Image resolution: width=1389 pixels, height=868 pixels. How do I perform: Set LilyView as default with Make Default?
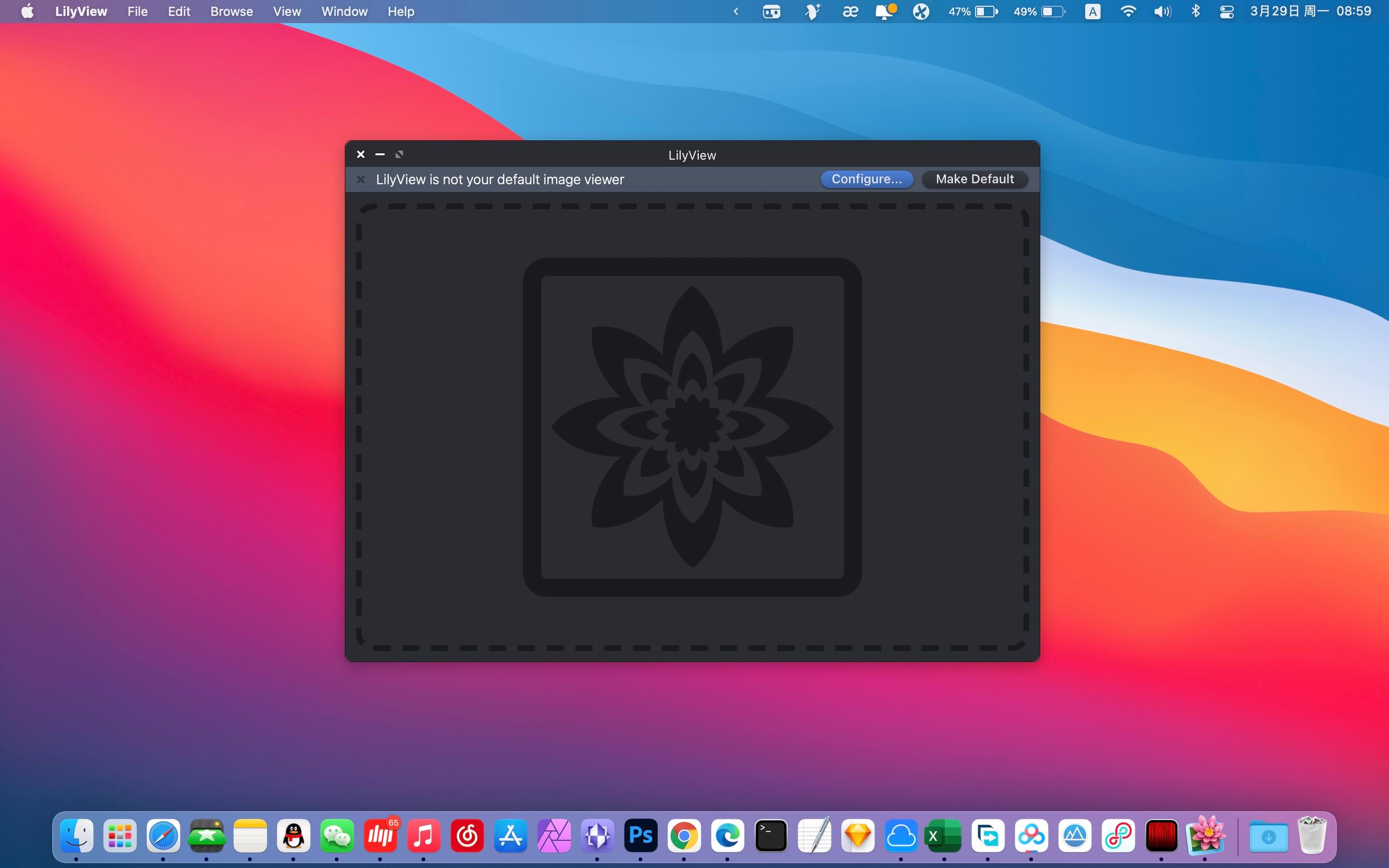point(975,179)
